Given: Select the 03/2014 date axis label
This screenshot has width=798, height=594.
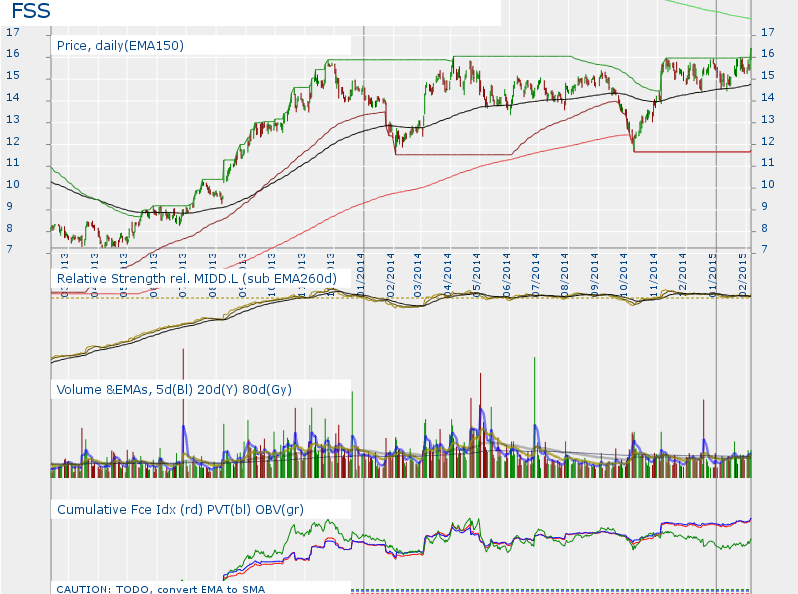Looking at the screenshot, I should [x=417, y=275].
